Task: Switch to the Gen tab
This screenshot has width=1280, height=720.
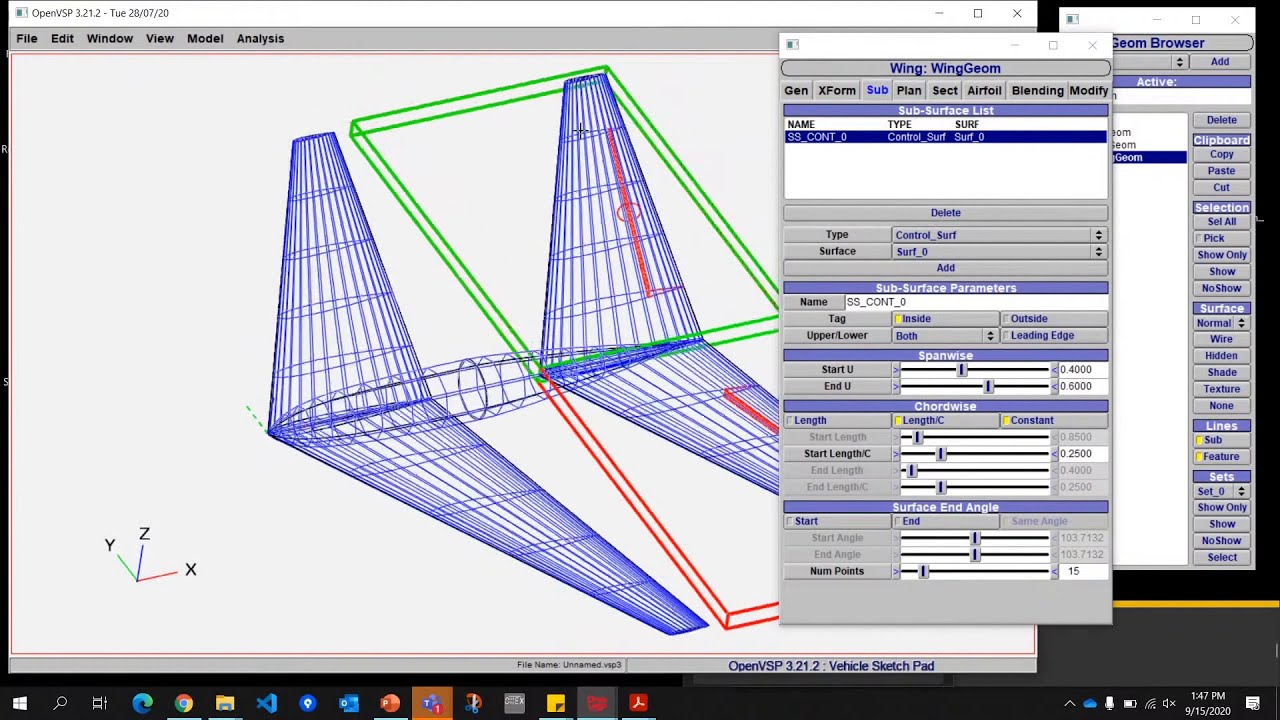Action: [796, 91]
